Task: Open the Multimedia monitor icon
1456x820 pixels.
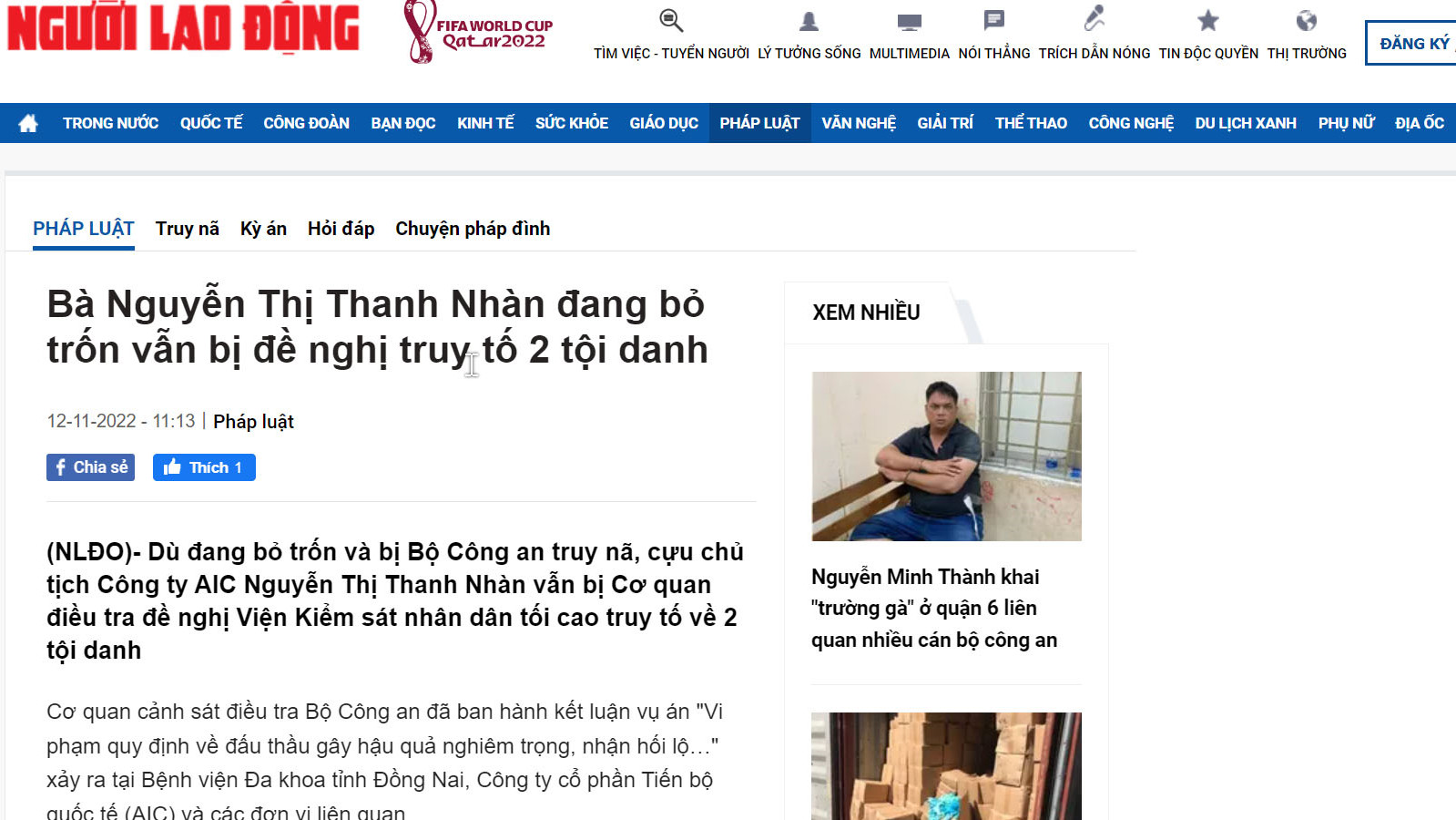Action: tap(909, 22)
